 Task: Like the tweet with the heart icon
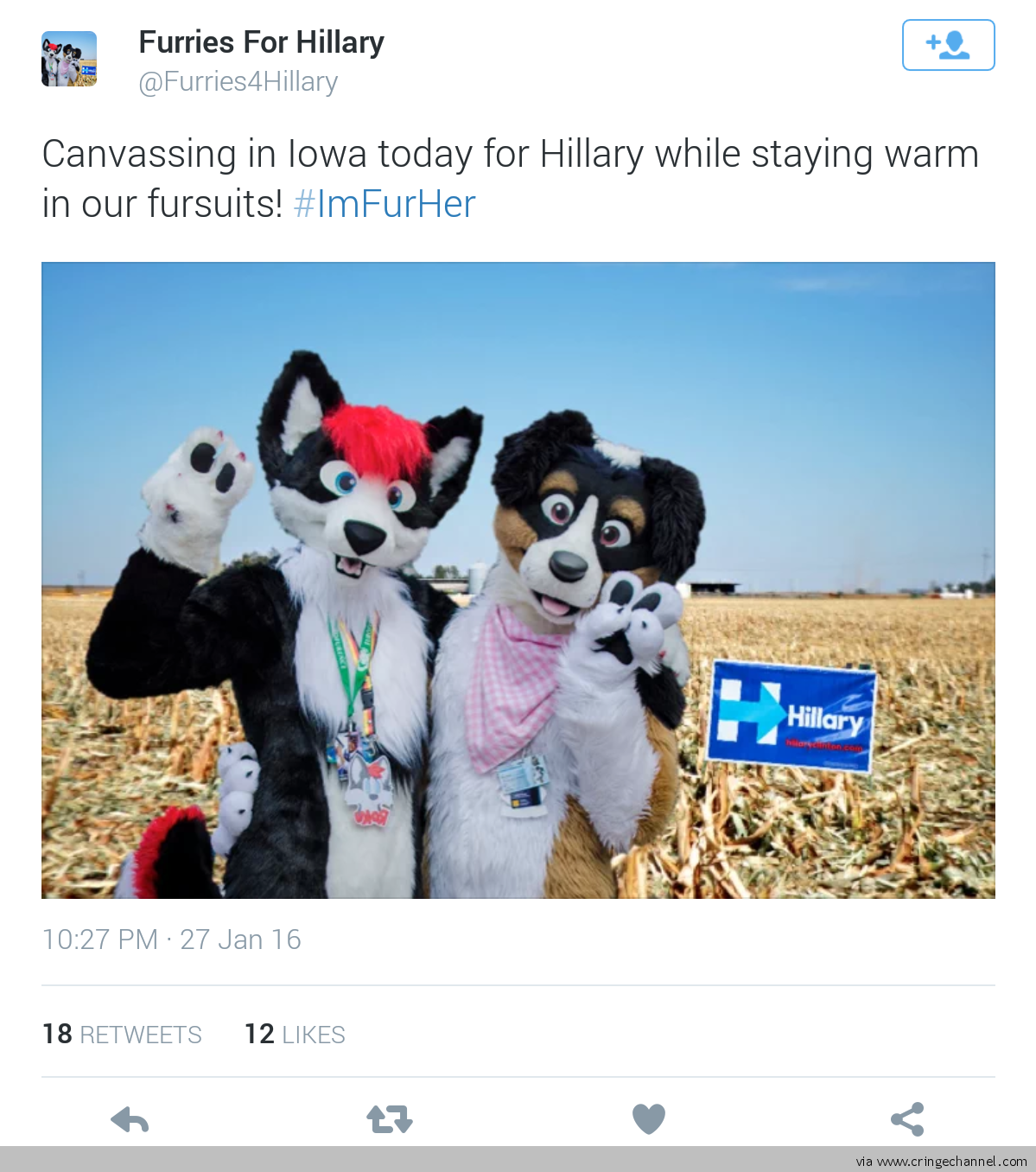pos(649,1119)
